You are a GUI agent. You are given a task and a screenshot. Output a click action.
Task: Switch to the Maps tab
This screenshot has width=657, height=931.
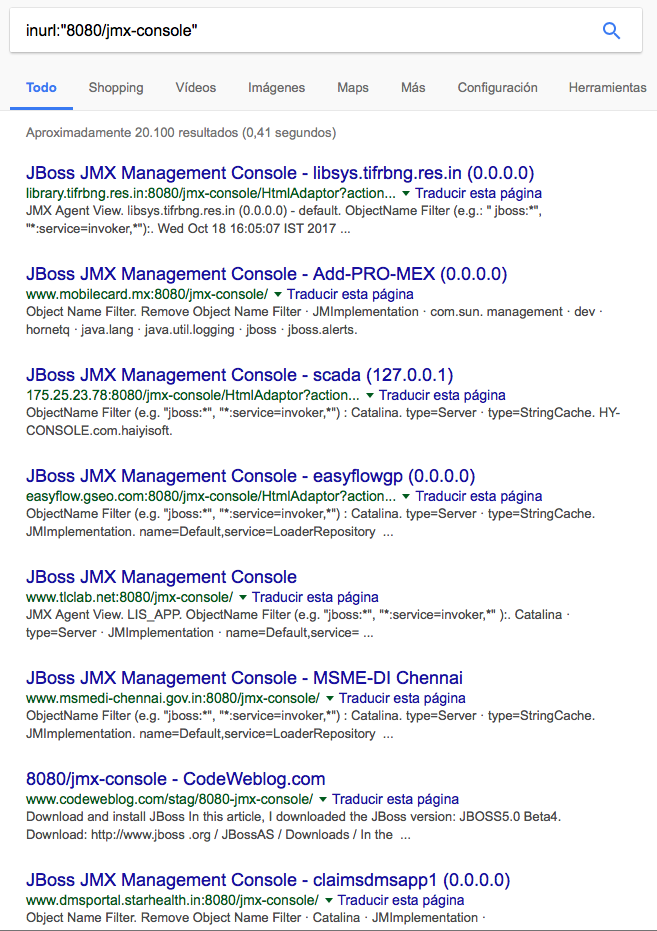tap(353, 88)
